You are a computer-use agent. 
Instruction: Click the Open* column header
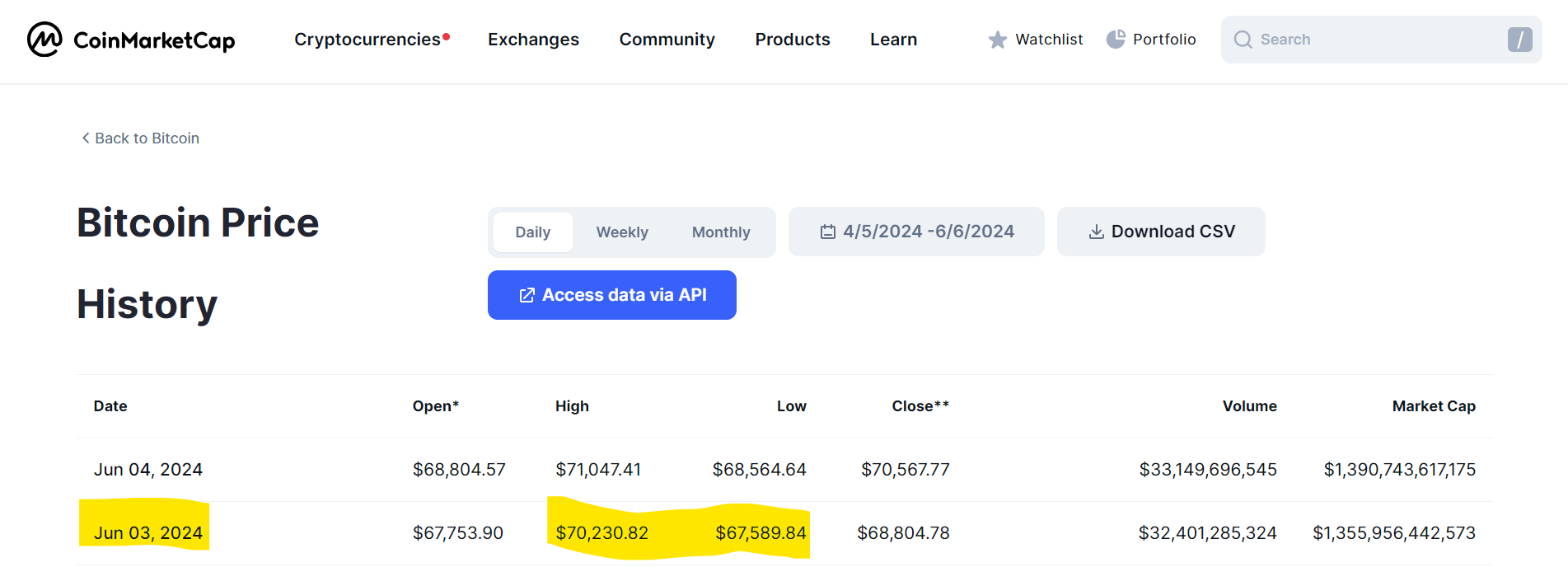tap(435, 406)
